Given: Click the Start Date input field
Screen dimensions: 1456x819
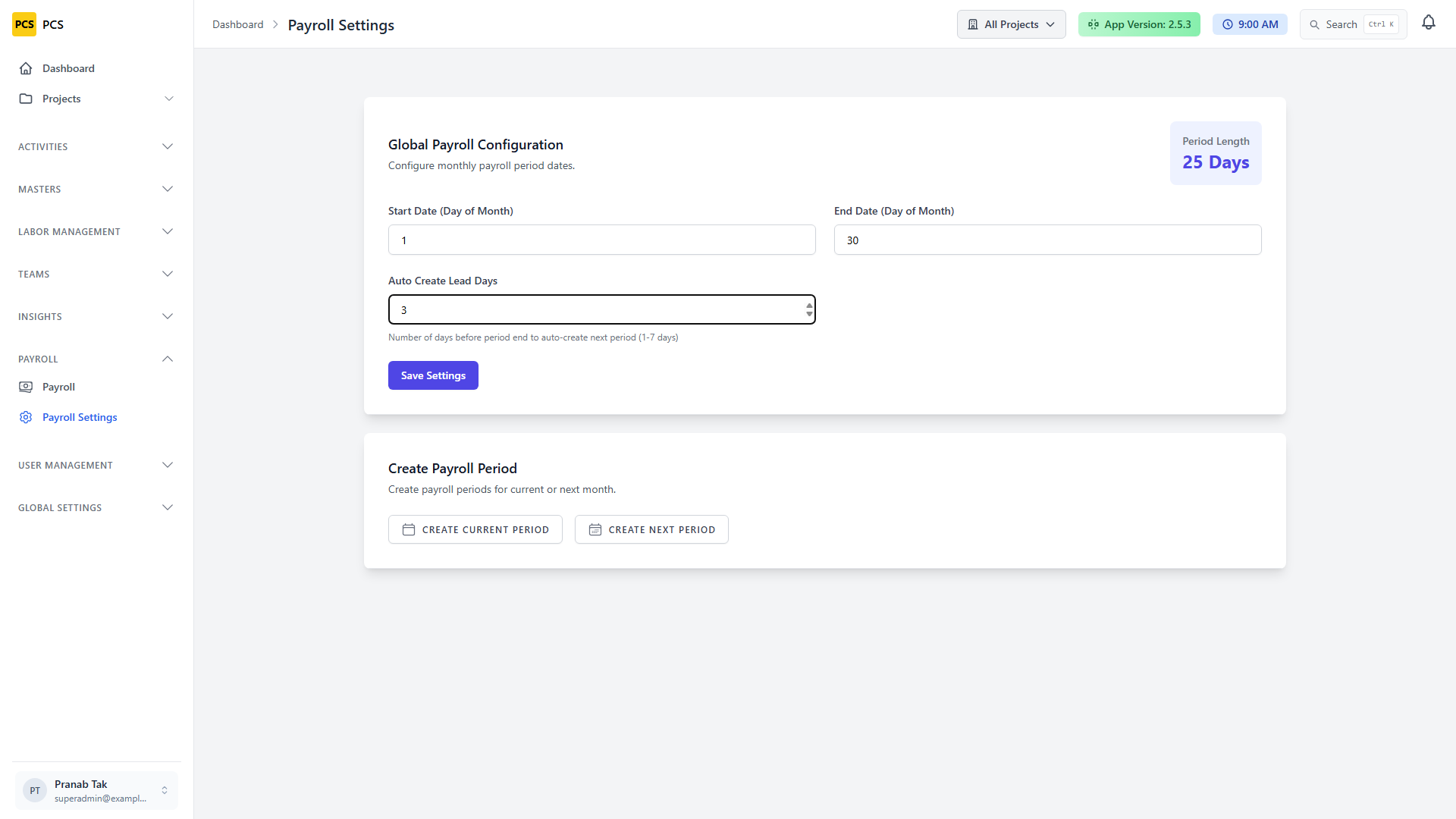Looking at the screenshot, I should [x=602, y=240].
